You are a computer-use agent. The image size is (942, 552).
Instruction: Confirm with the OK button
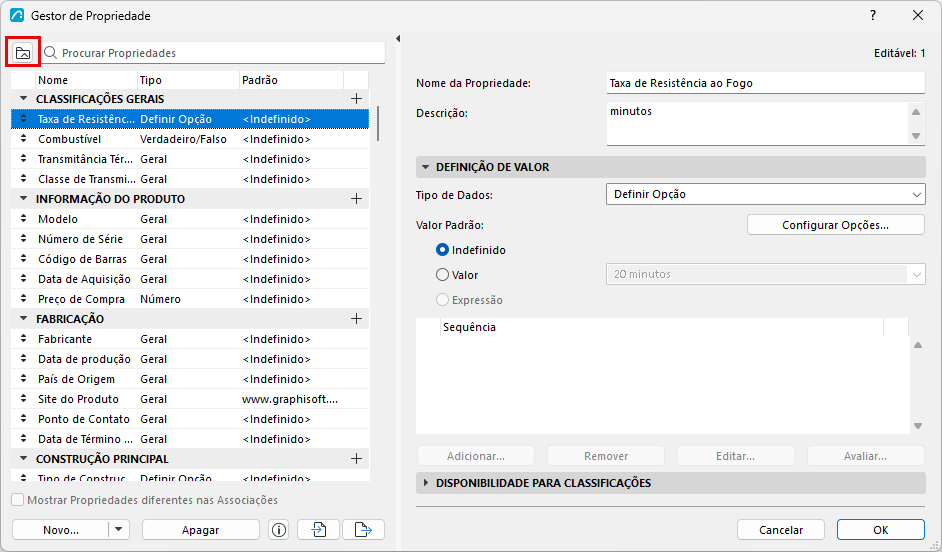881,530
